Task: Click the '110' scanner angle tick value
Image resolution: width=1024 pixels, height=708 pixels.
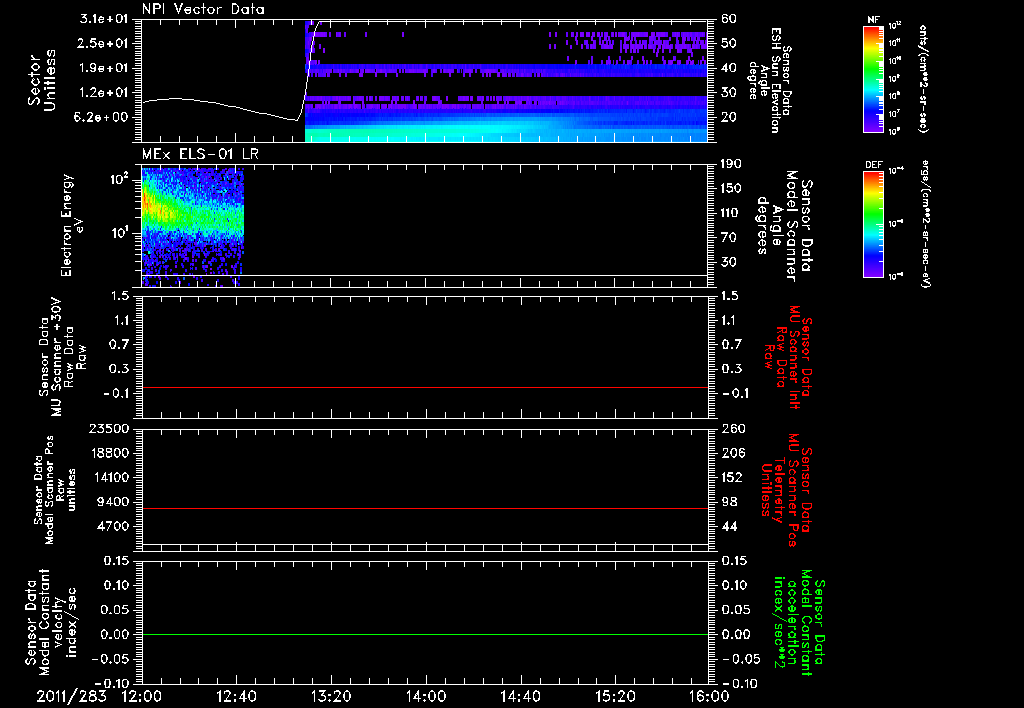Action: click(x=731, y=213)
